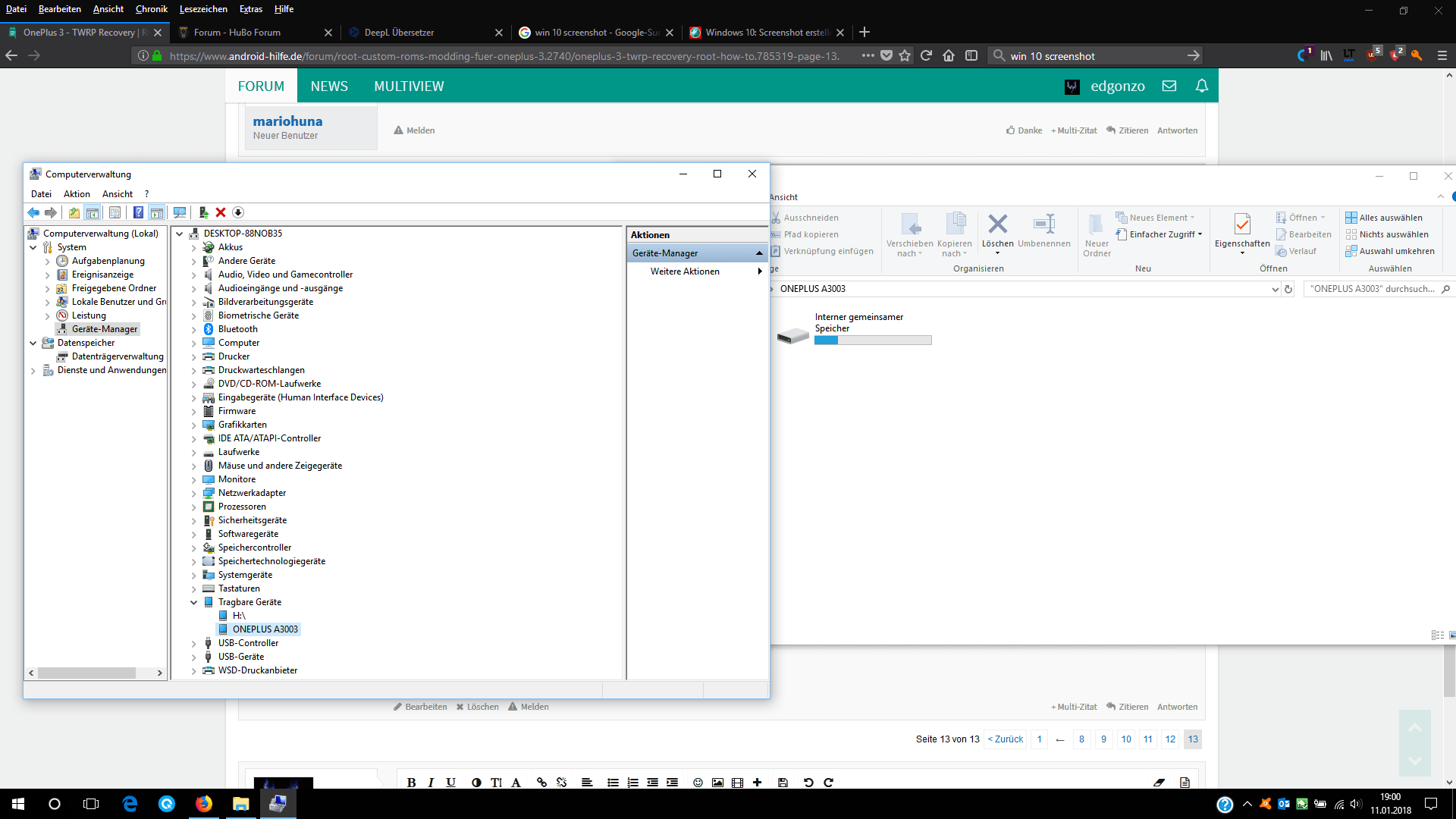Screen dimensions: 1456x819
Task: Open the Ansicht menu in Computerverwaltung
Action: tap(118, 194)
